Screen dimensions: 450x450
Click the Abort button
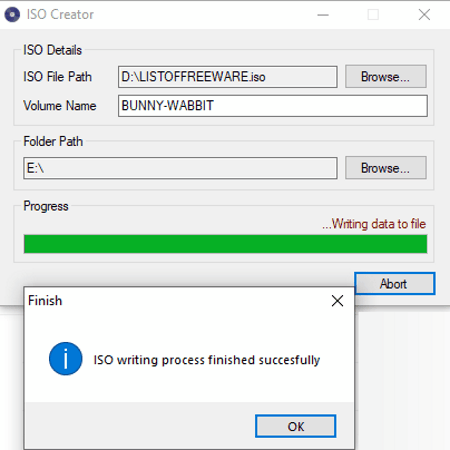[x=395, y=284]
